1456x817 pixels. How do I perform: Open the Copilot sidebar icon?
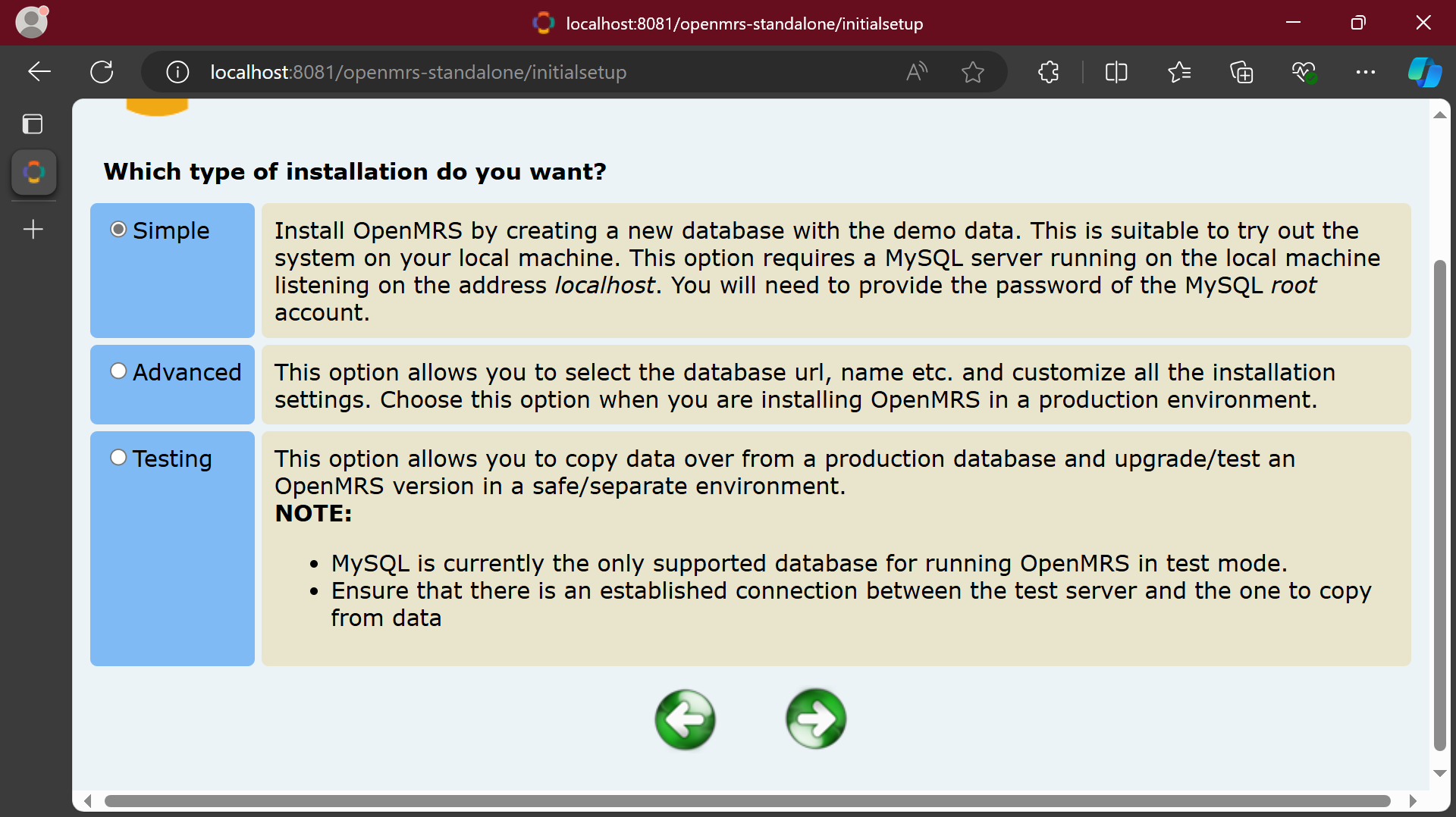coord(1425,72)
